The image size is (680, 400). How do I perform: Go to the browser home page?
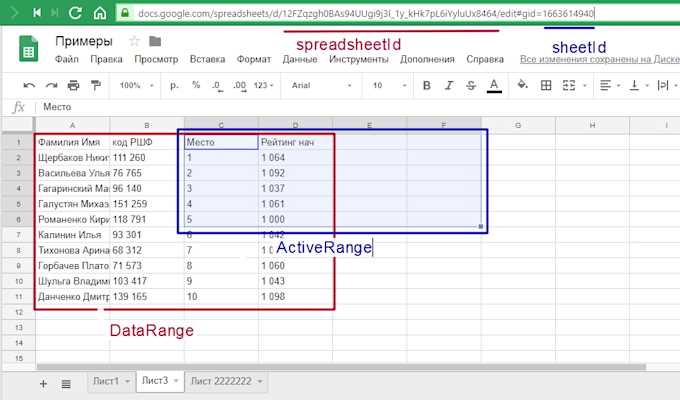[x=100, y=13]
